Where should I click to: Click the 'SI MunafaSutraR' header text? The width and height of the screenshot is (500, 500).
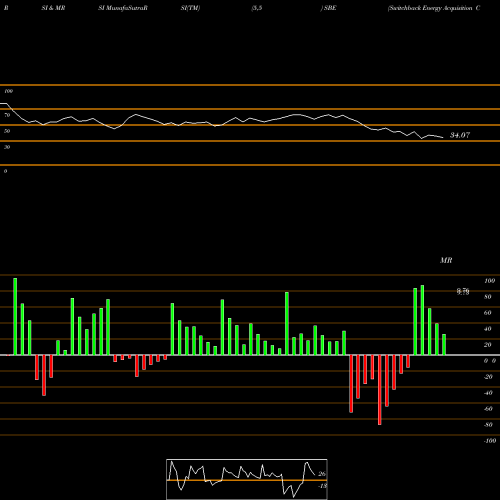[123, 8]
